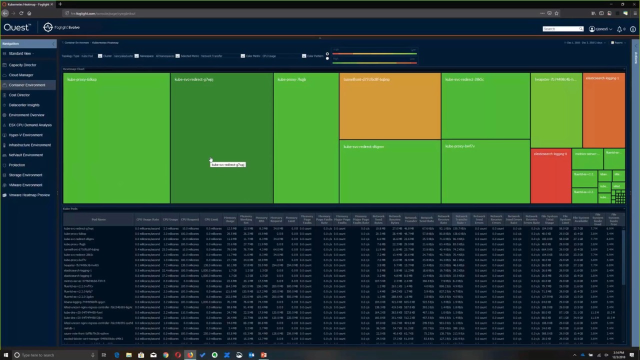The height and width of the screenshot is (360, 640).
Task: Select the heapster heatmap tile
Action: [556, 111]
